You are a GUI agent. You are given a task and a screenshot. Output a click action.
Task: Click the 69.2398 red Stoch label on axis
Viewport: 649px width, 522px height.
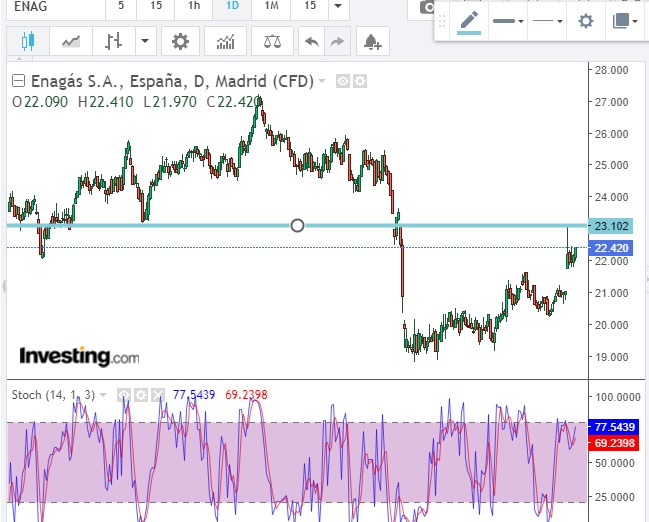click(614, 443)
